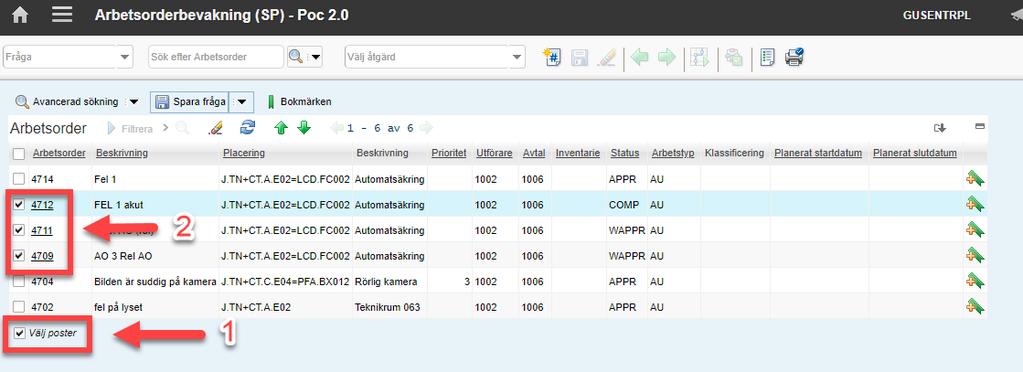Open the hamburger navigation menu
1023x372 pixels.
pos(62,14)
